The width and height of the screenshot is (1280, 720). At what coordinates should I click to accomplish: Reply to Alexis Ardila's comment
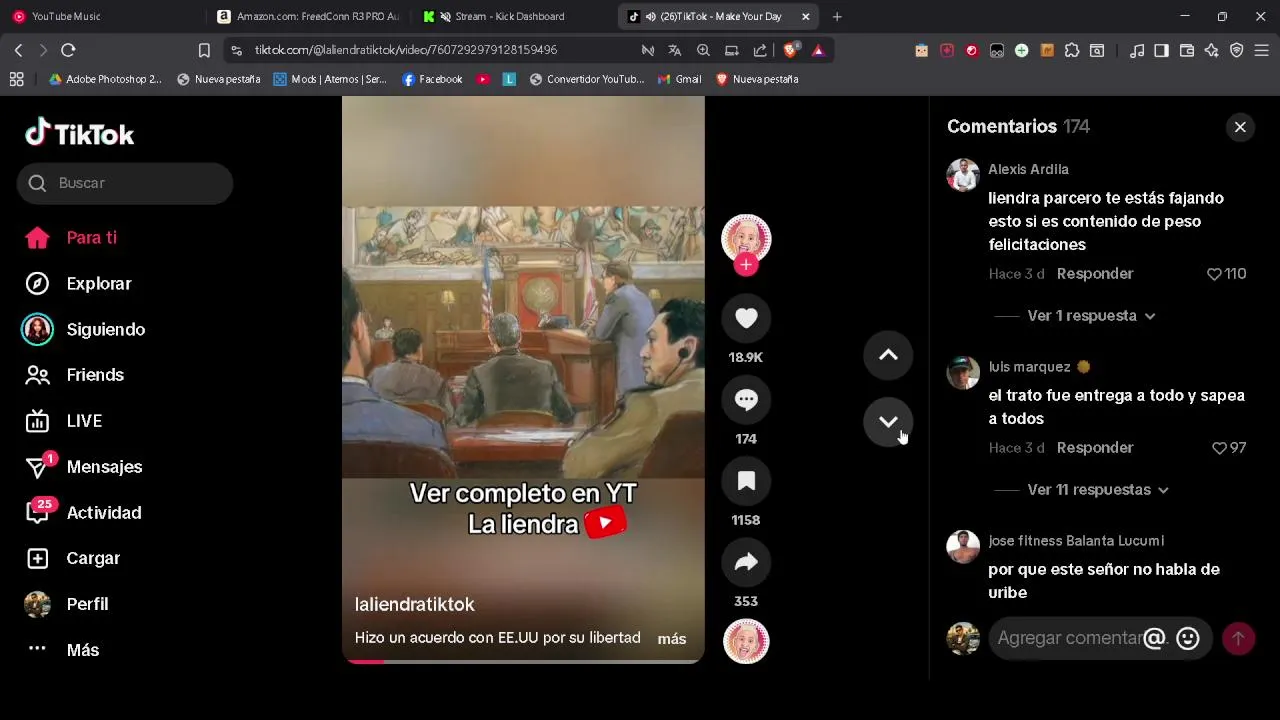1095,274
